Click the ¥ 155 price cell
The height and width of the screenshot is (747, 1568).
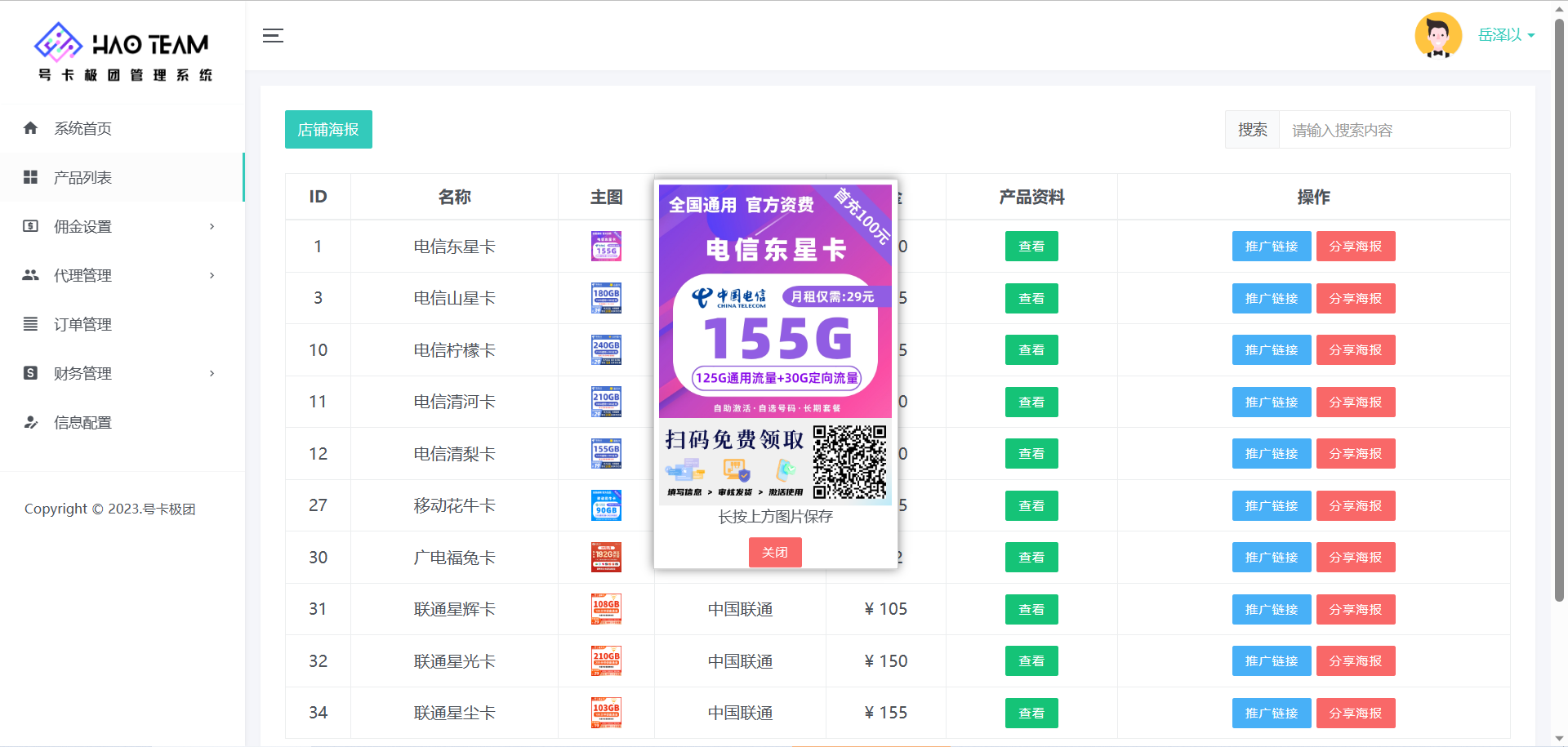886,713
